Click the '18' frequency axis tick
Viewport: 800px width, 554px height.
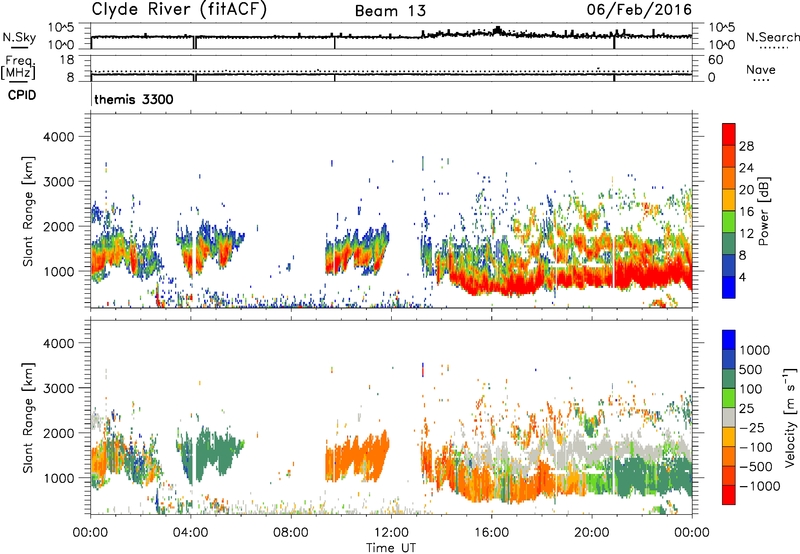point(66,60)
